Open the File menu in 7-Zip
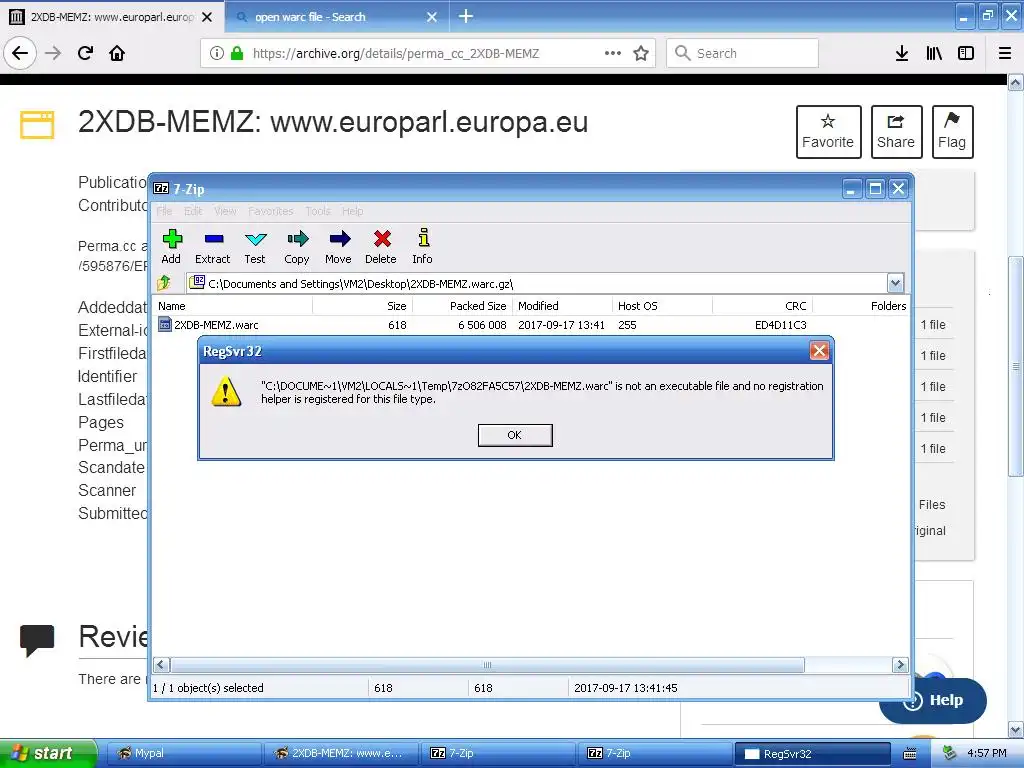 [x=164, y=211]
